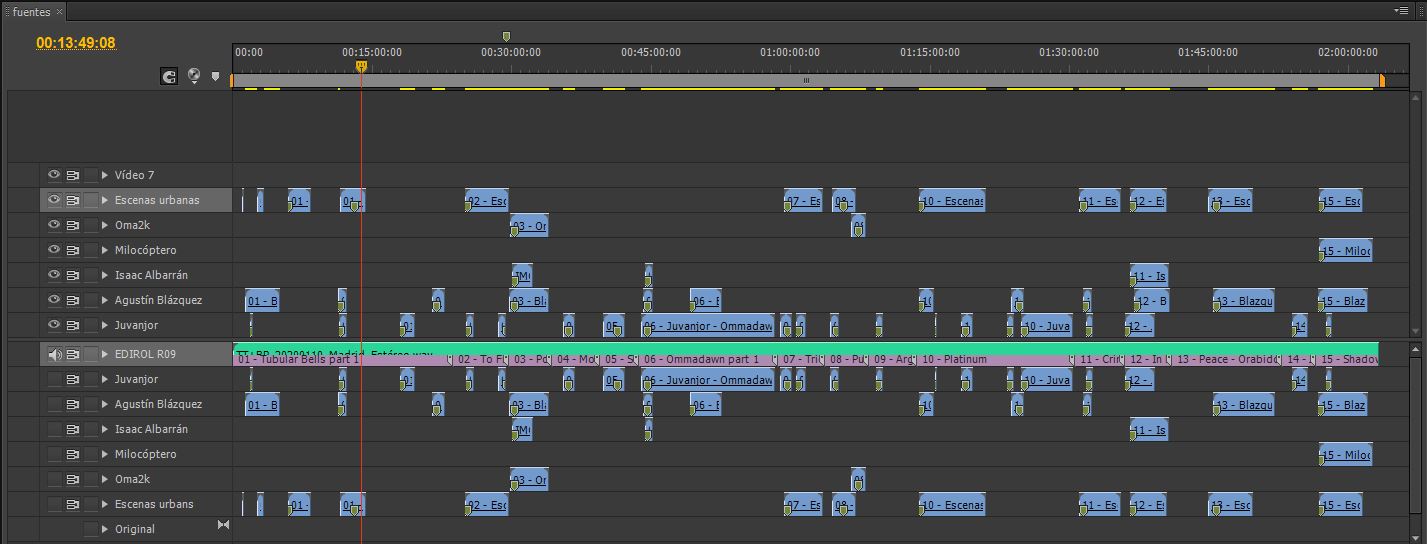Add an unnumbered marker with the marker icon
The height and width of the screenshot is (544, 1427).
click(x=215, y=76)
